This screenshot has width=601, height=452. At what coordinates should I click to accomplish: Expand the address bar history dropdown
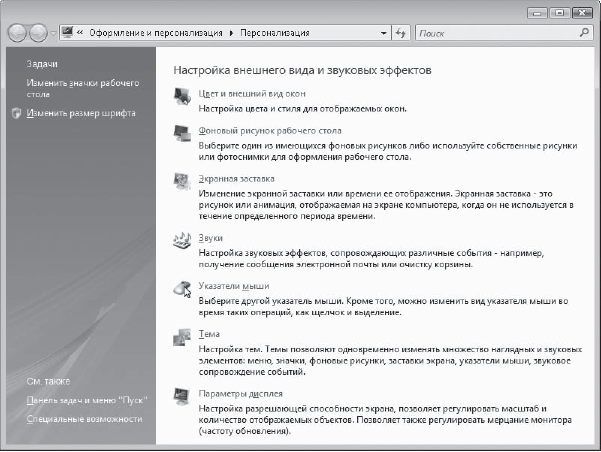(383, 33)
